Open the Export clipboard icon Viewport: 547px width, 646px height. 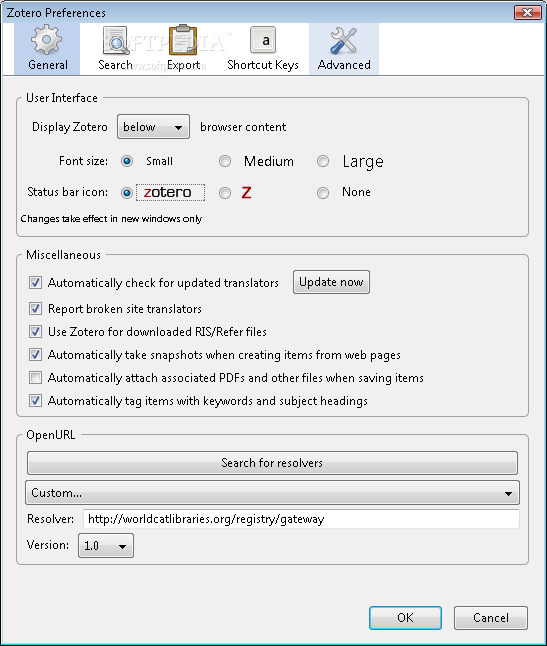[x=183, y=40]
